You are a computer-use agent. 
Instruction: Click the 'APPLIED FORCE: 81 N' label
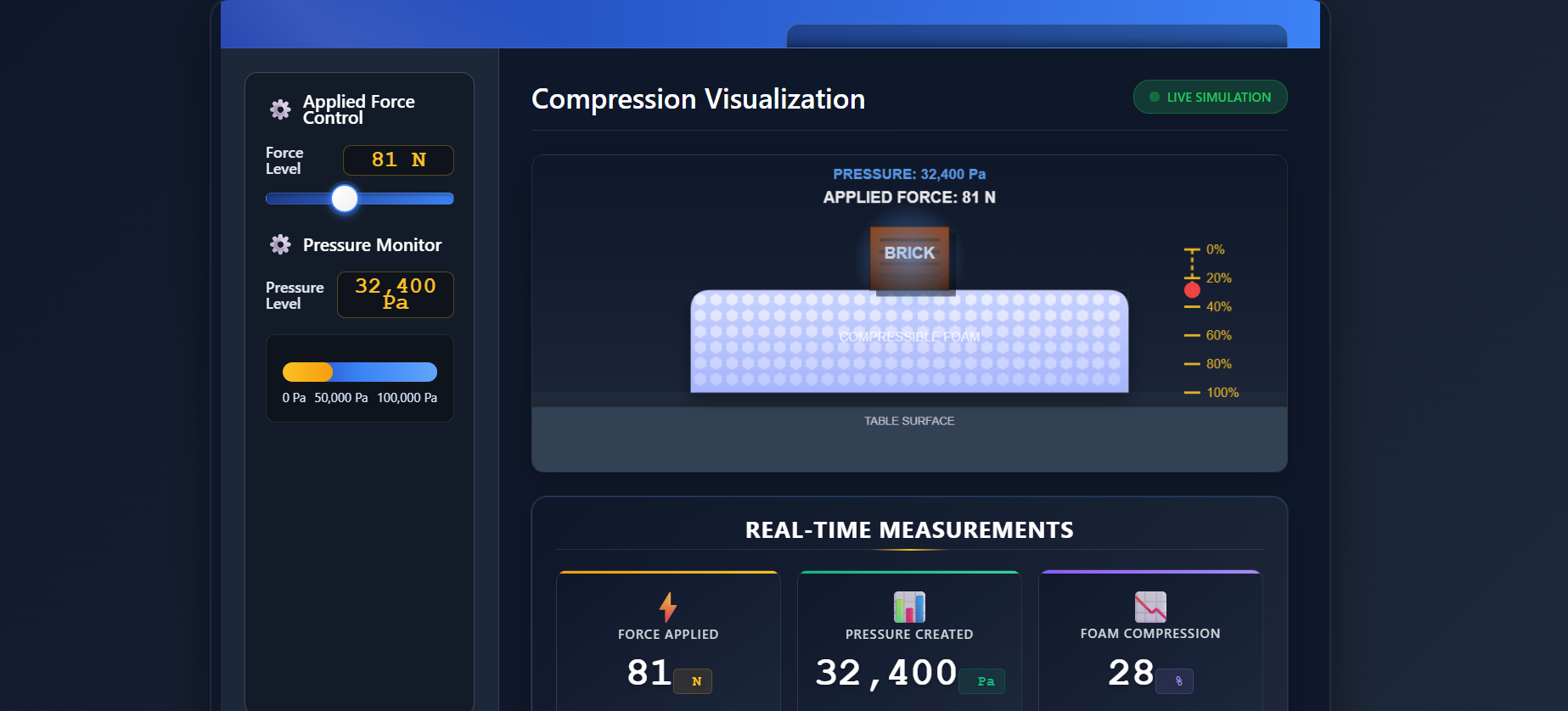(x=909, y=198)
